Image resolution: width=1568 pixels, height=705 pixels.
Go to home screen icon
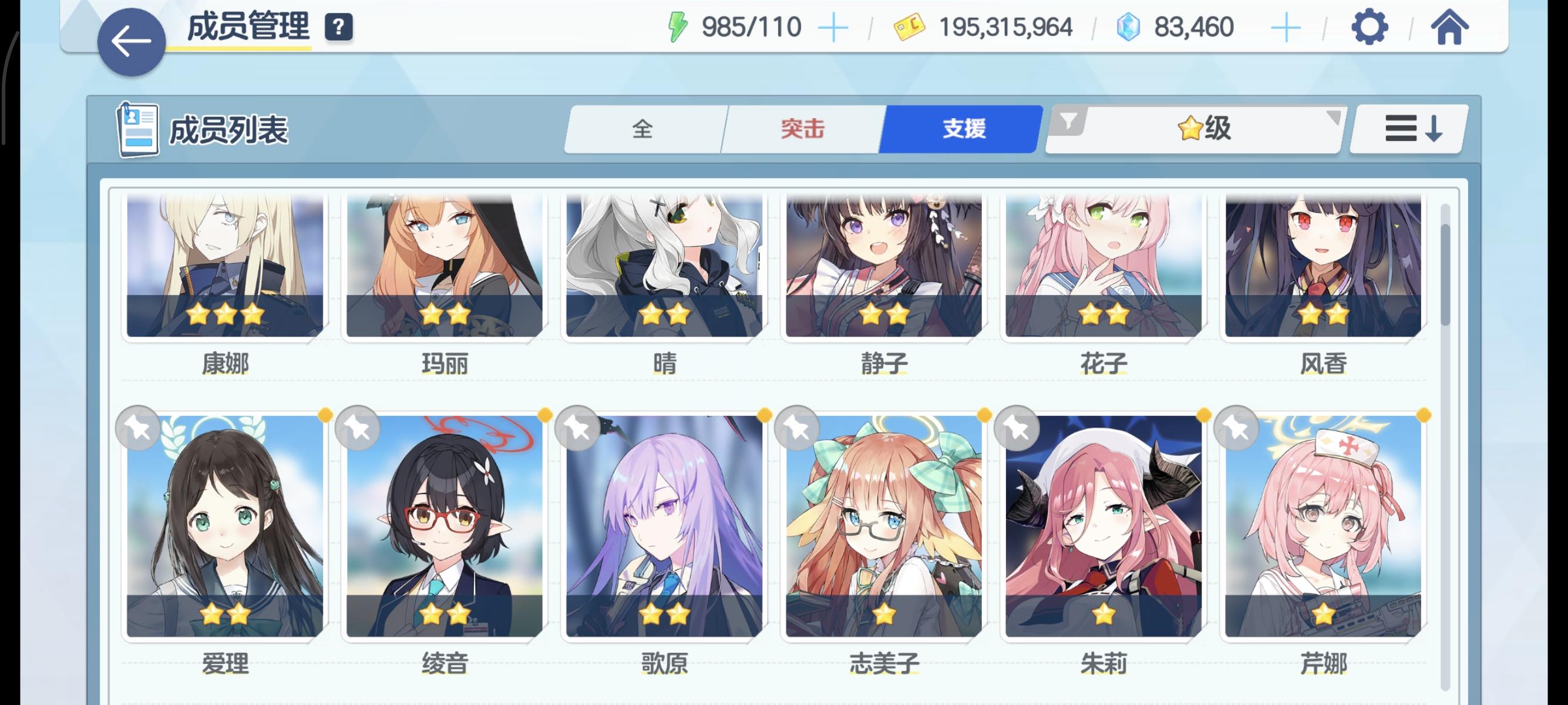pos(1449,27)
